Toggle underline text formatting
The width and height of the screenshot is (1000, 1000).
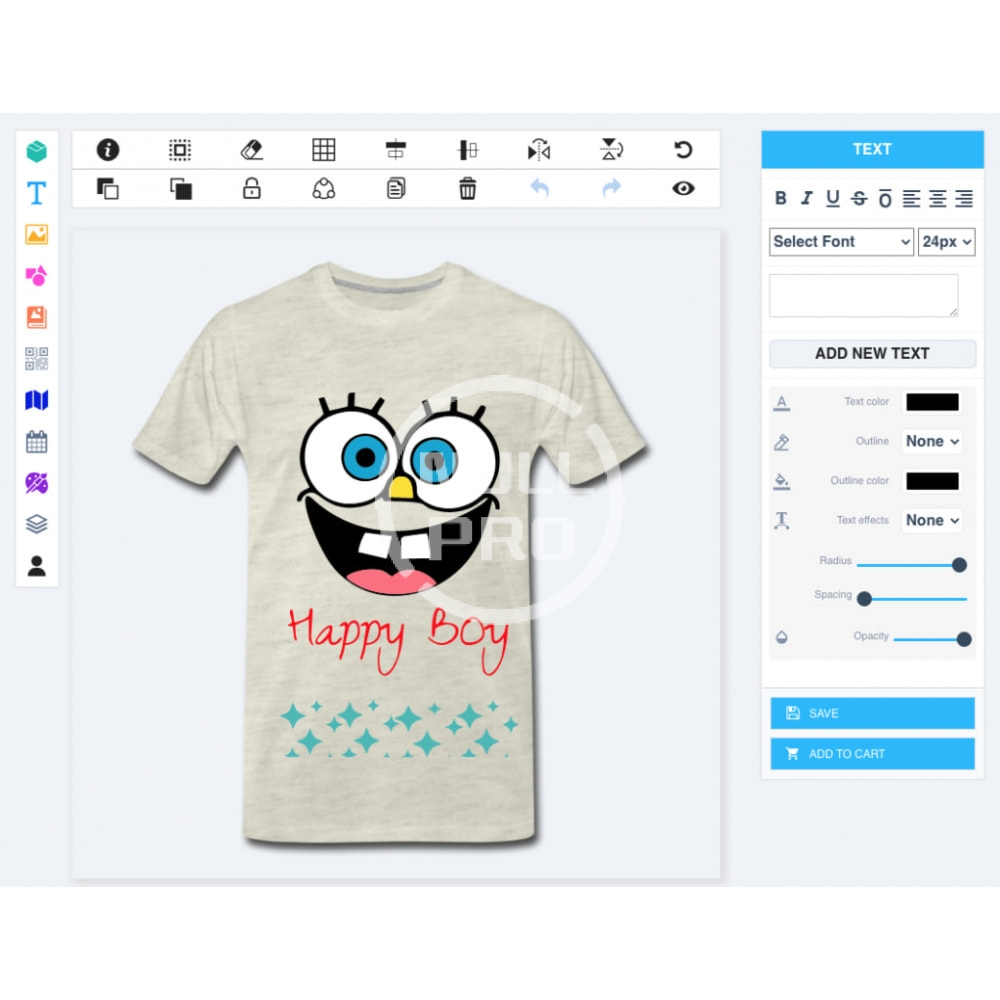pyautogui.click(x=832, y=199)
